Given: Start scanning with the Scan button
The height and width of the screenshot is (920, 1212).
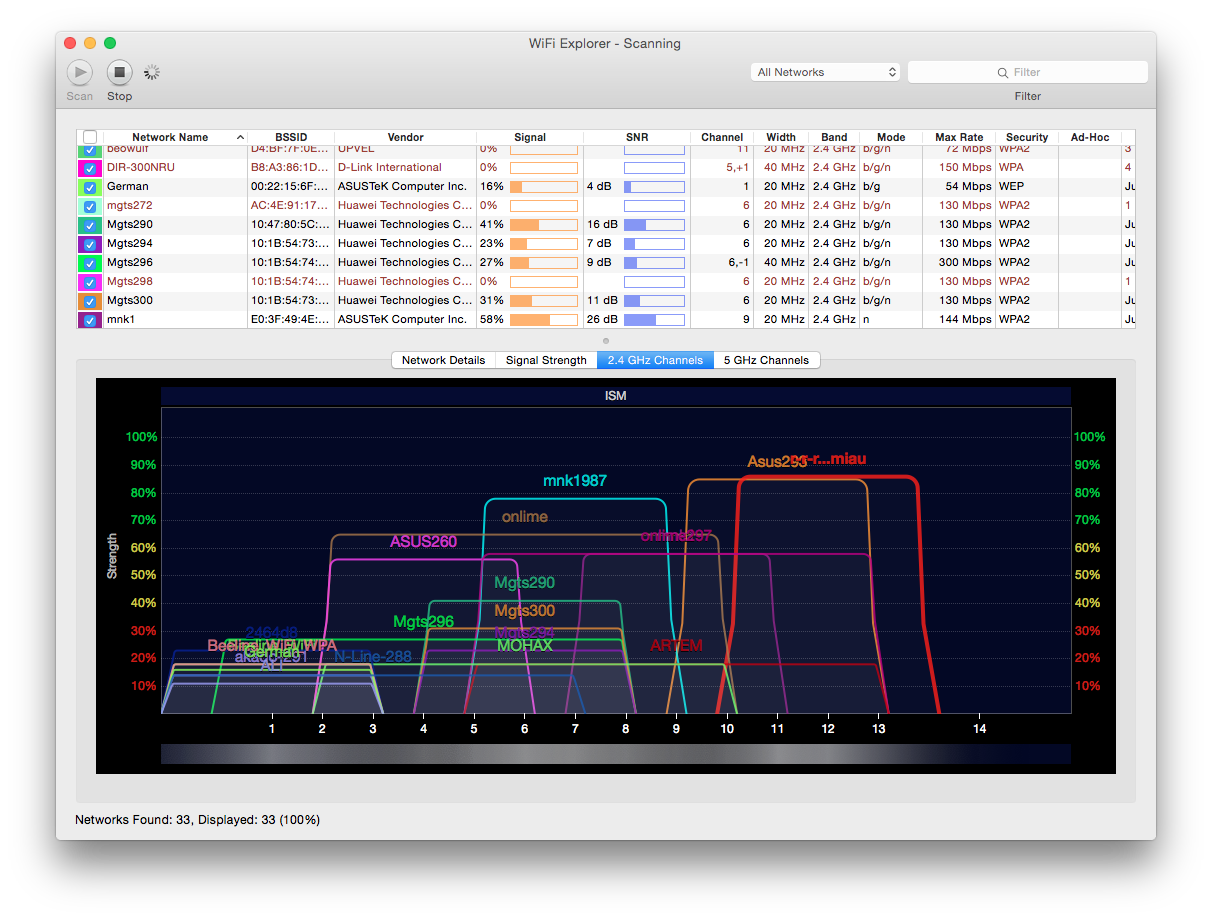Looking at the screenshot, I should 80,72.
